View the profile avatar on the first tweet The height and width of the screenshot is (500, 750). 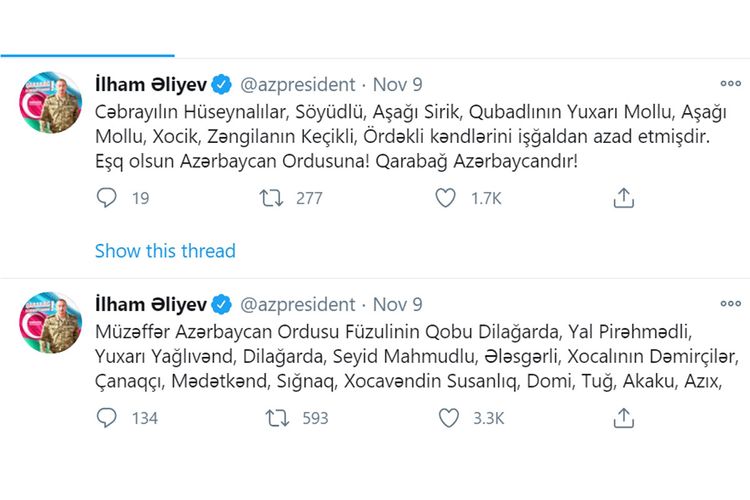[50, 103]
